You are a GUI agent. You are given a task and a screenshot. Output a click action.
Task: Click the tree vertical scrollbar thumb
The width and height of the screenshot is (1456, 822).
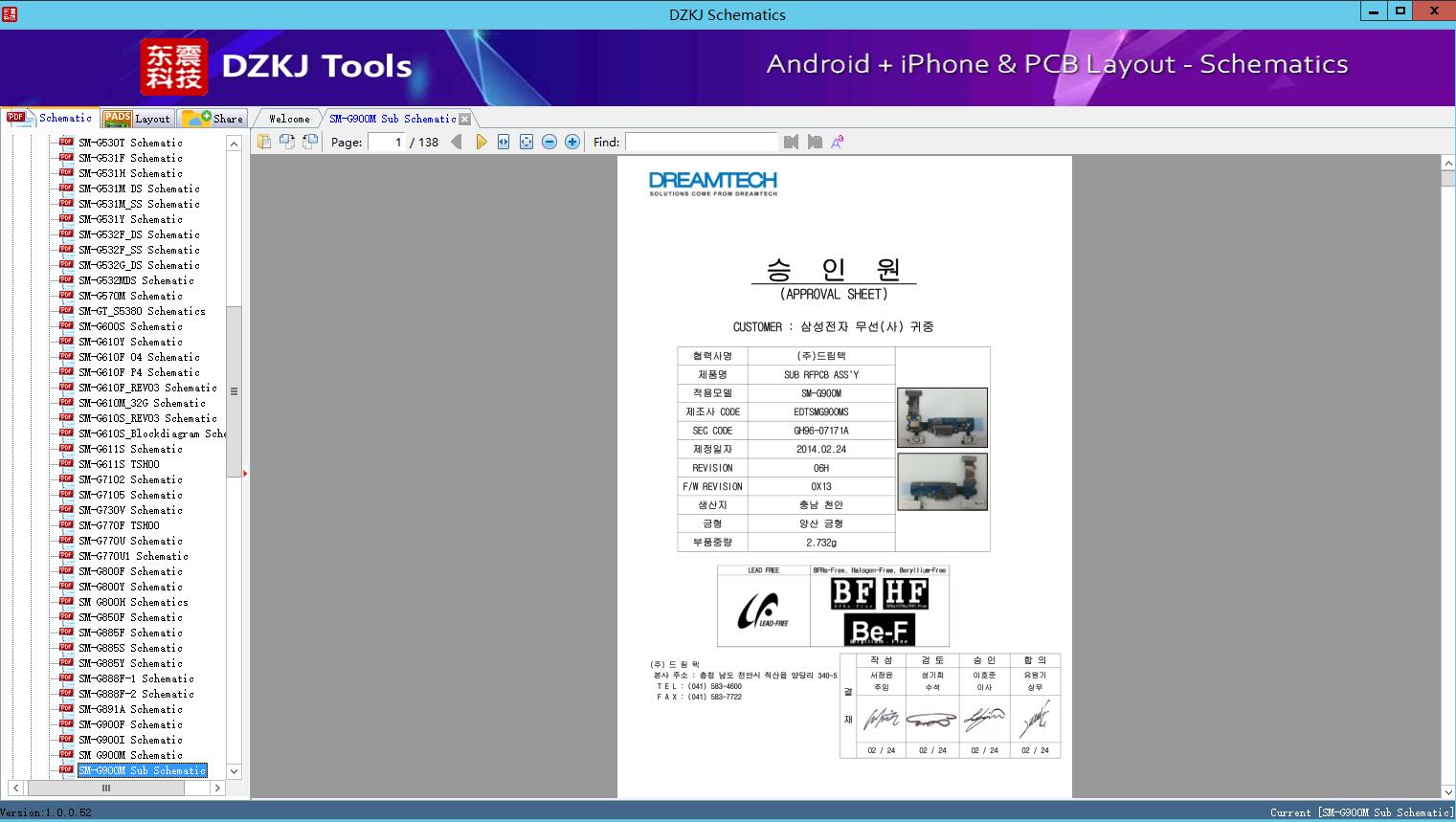coord(234,391)
